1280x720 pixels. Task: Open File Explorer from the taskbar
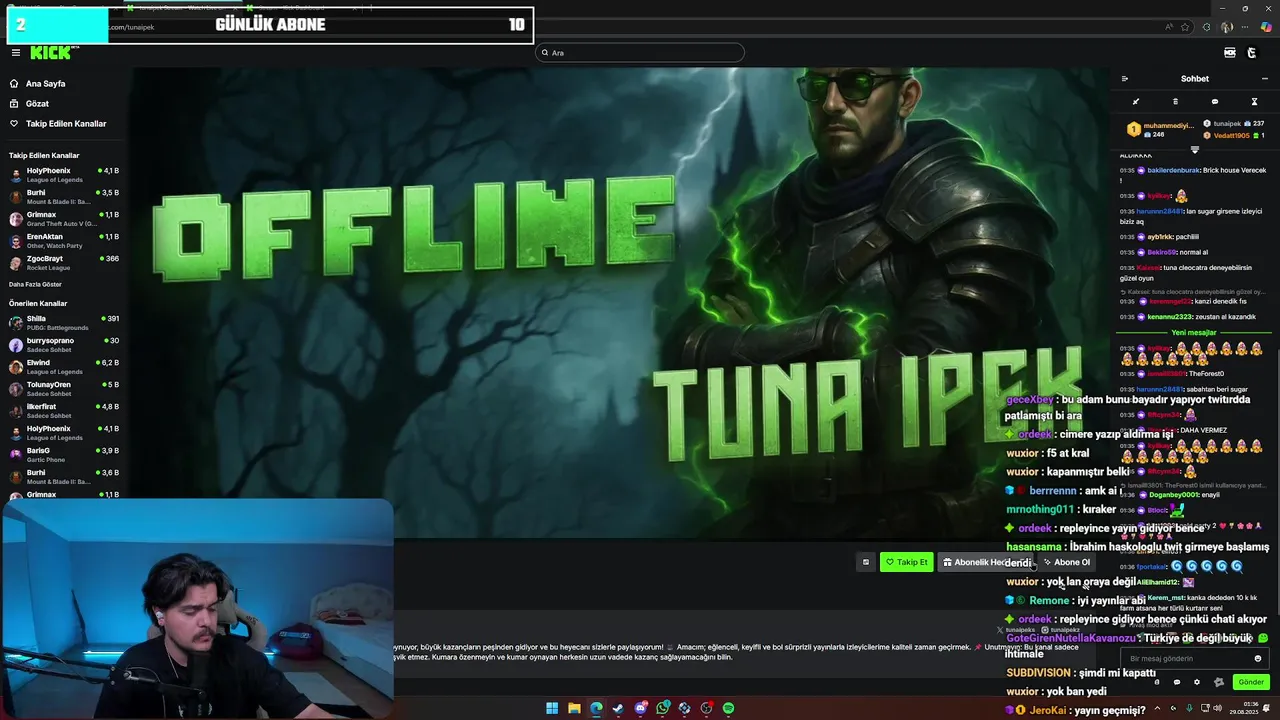click(x=574, y=708)
